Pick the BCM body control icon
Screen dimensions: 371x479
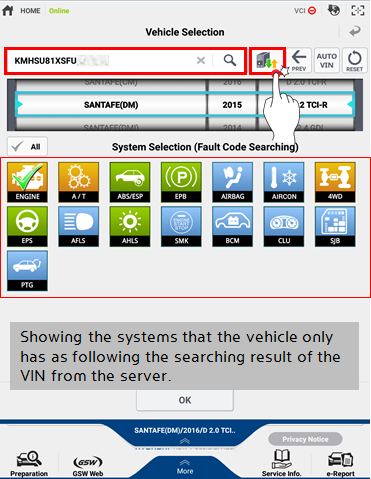point(233,226)
